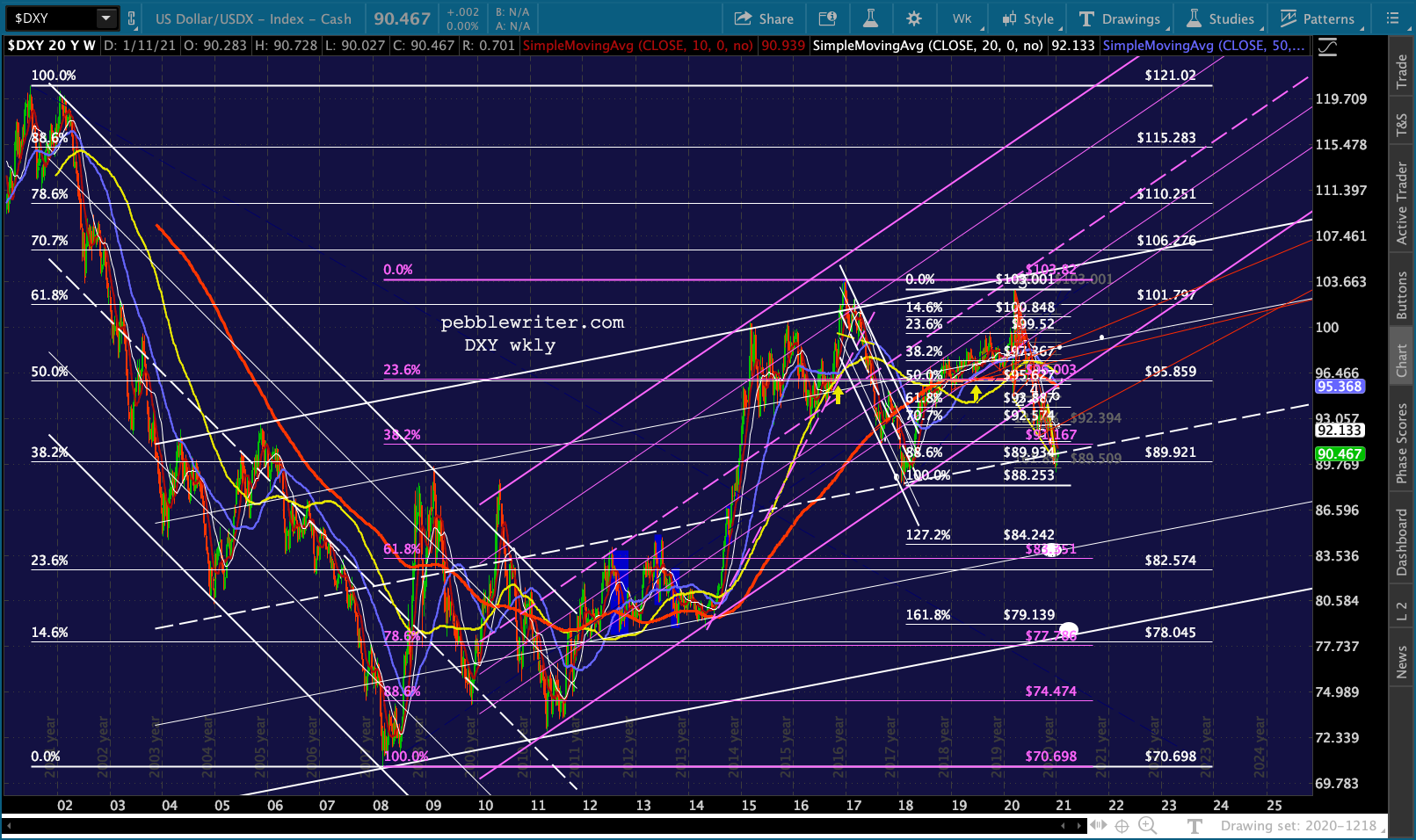Click the purple SimpleMovingAvg 50 study label
Screen dimensions: 1416x840
(x=1204, y=46)
